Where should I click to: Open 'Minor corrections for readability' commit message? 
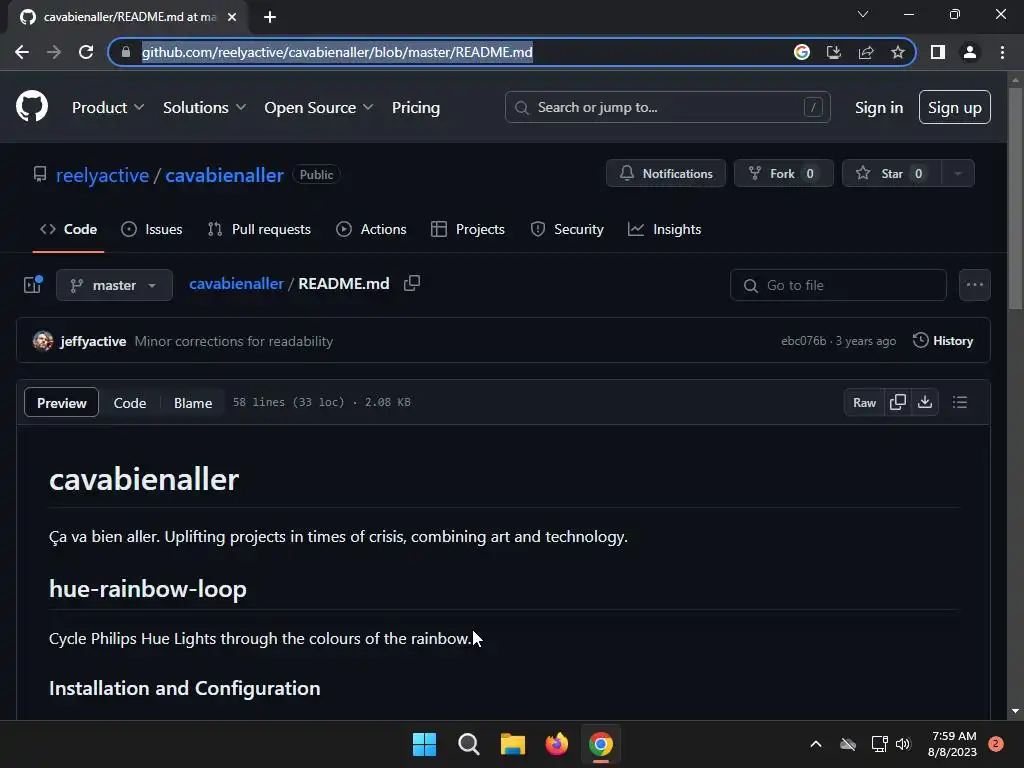click(234, 341)
